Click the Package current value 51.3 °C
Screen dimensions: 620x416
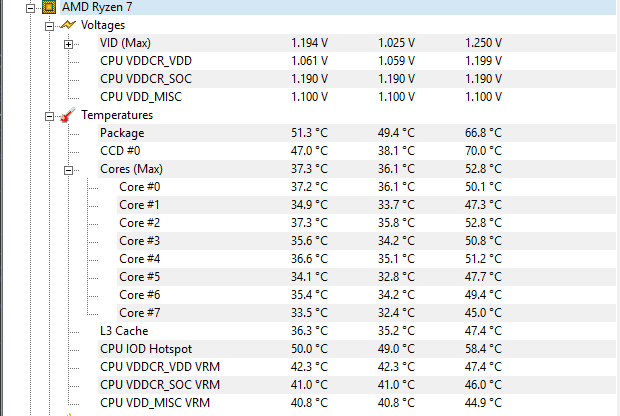310,133
